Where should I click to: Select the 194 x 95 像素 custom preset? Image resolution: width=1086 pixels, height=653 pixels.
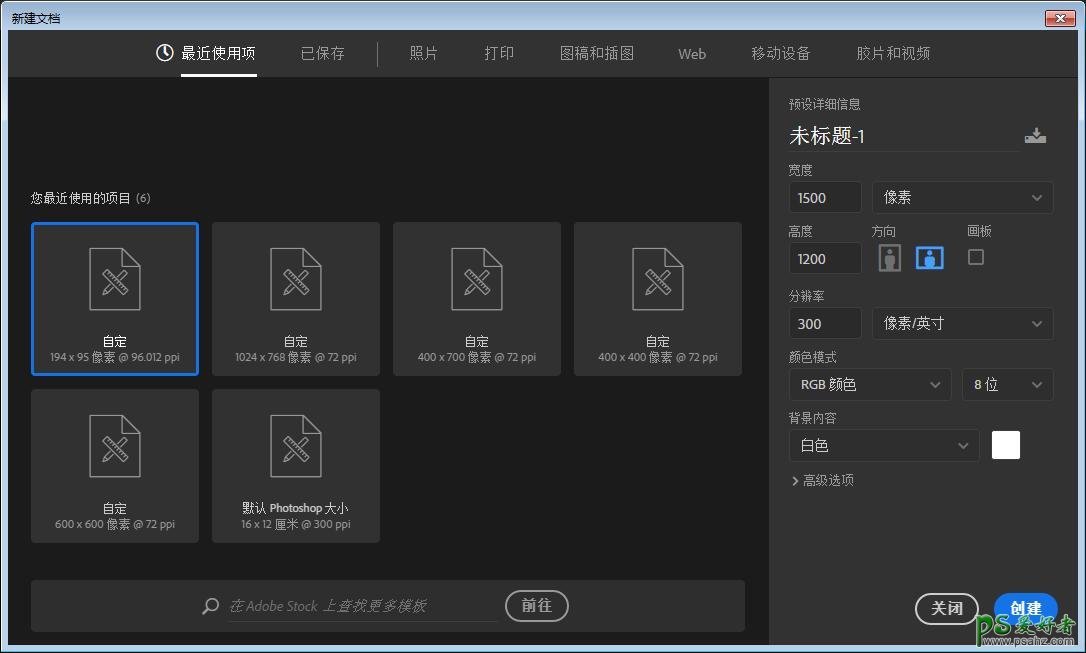pyautogui.click(x=115, y=299)
